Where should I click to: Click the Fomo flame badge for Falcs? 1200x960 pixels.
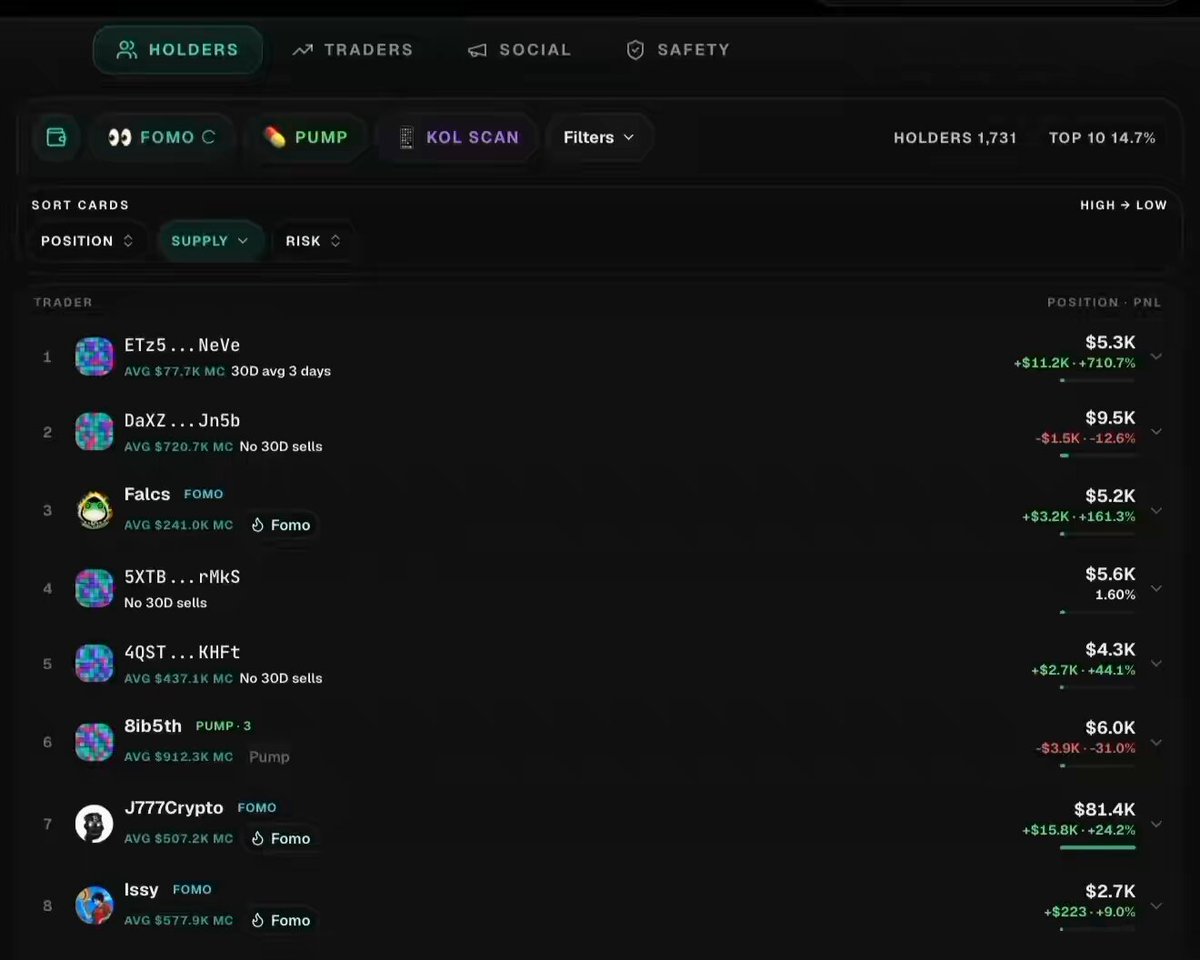pos(281,525)
